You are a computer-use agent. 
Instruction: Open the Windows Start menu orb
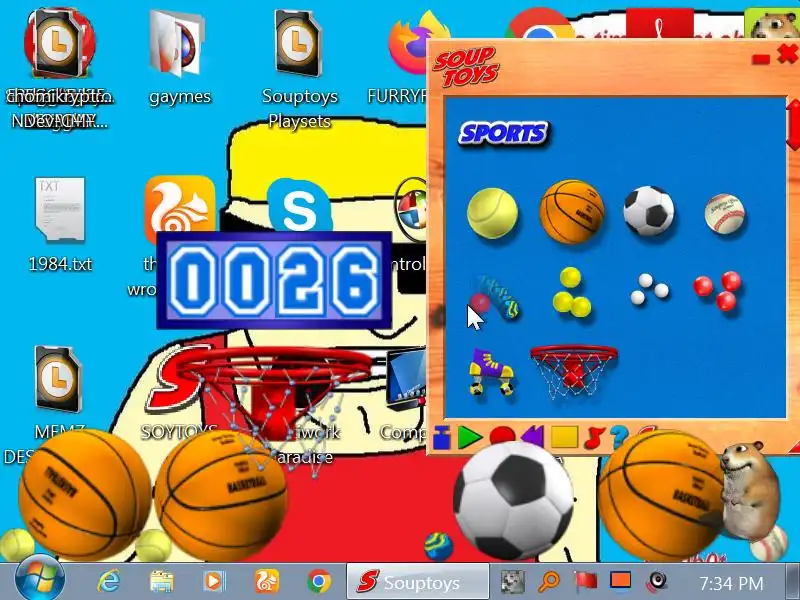coord(40,580)
